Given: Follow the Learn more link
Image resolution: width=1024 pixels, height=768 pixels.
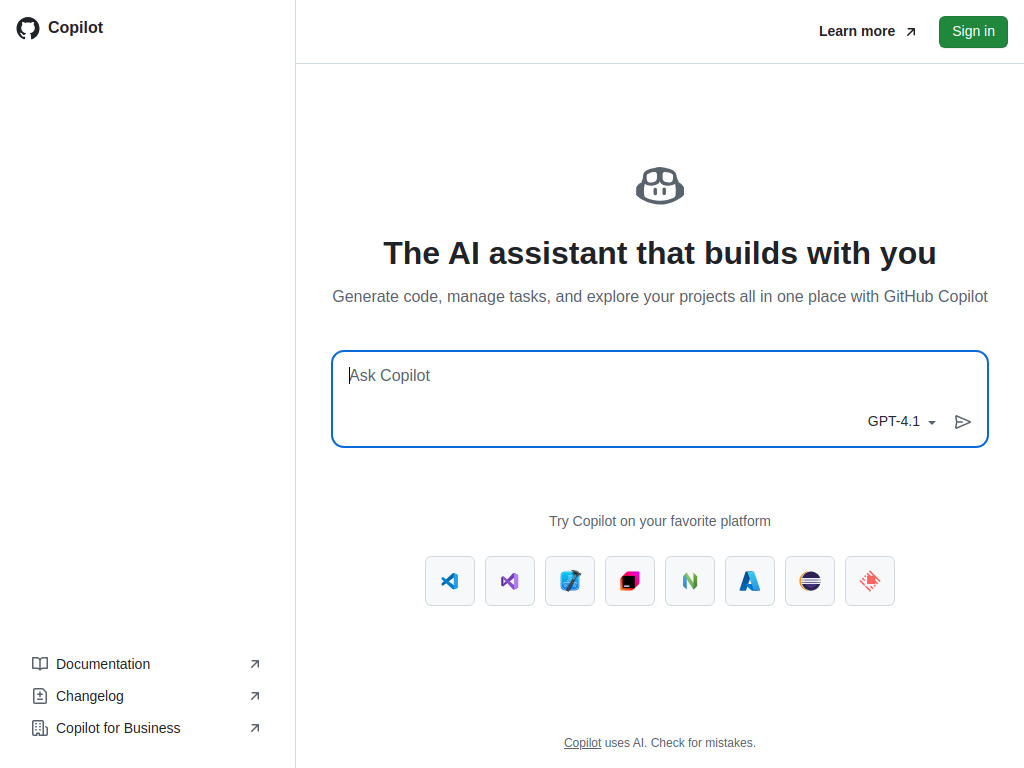Looking at the screenshot, I should pos(867,31).
